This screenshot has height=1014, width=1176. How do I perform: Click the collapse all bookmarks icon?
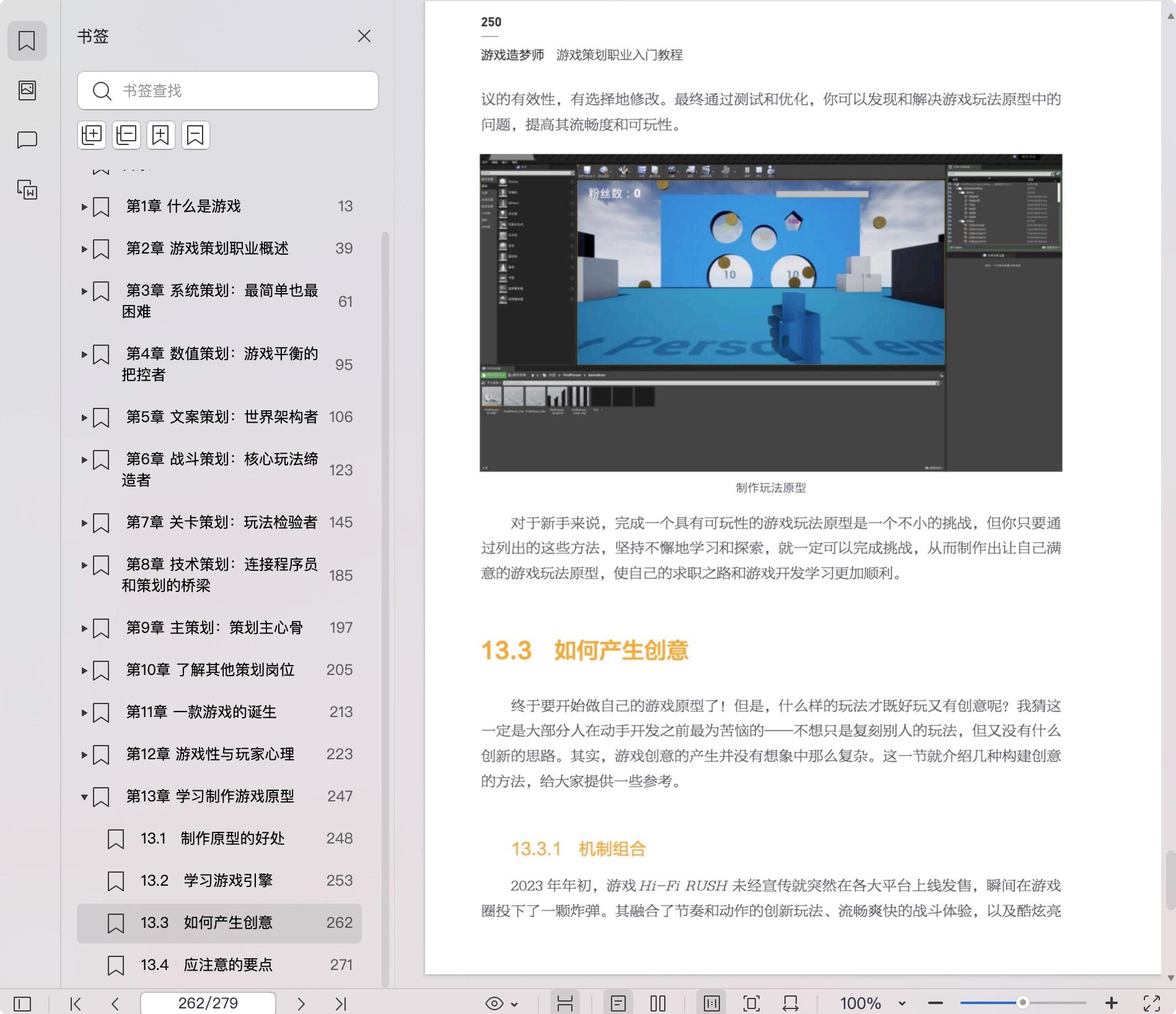[x=126, y=135]
